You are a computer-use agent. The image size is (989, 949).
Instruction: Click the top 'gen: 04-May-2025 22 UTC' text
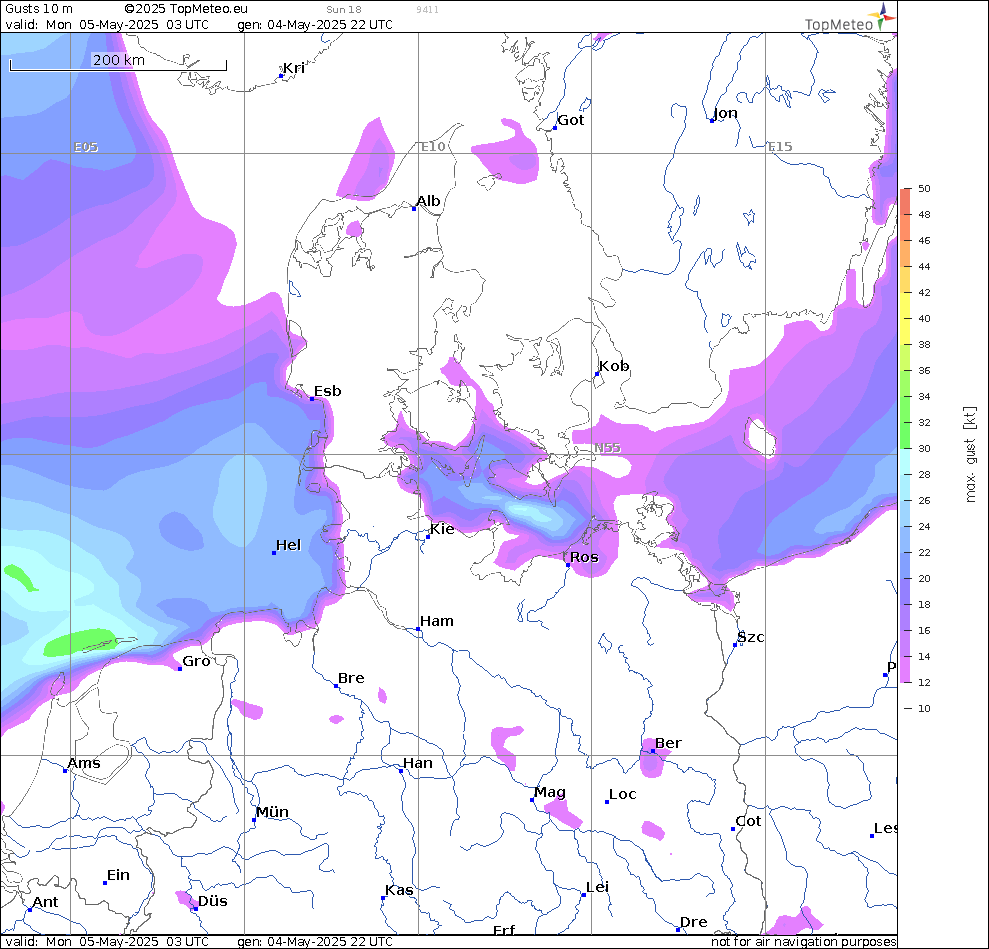315,25
